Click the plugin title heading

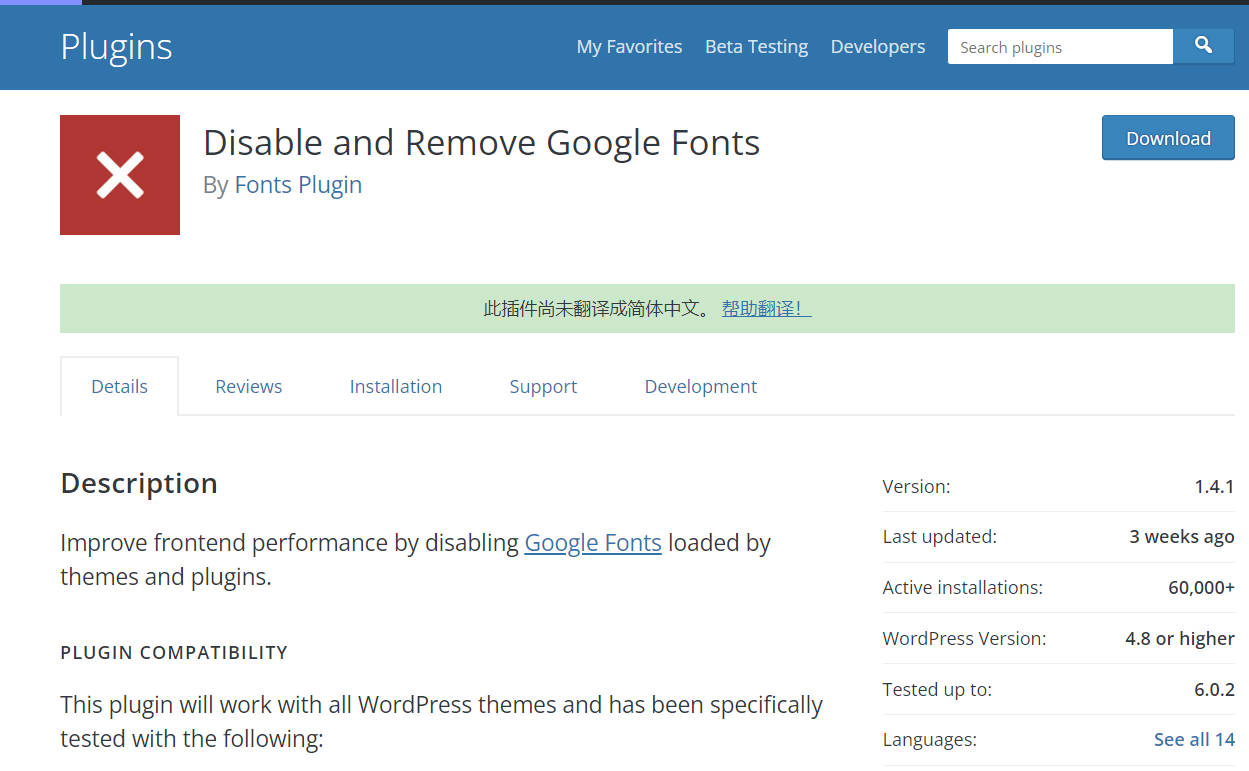tap(482, 143)
